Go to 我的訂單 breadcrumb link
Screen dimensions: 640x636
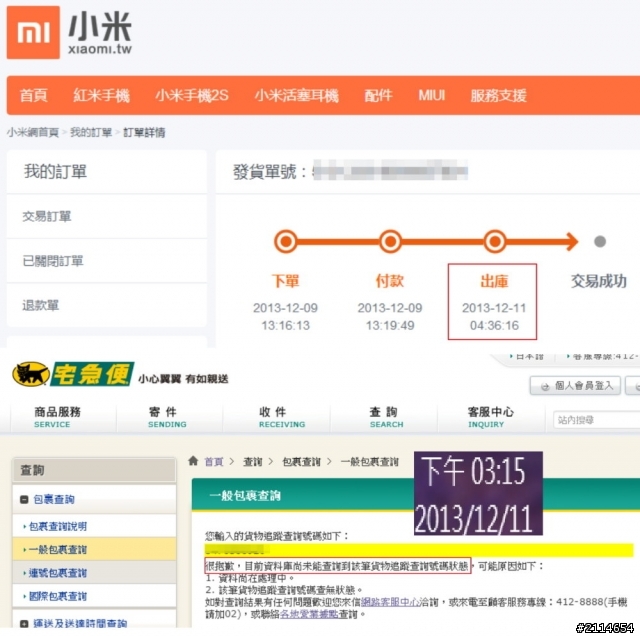(91, 132)
